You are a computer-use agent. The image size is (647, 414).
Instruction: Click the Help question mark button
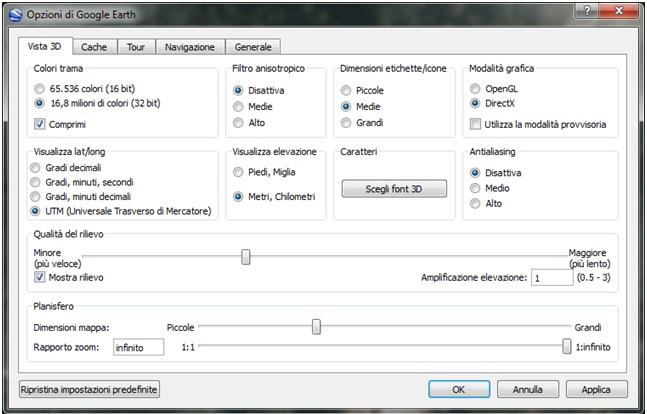pyautogui.click(x=587, y=11)
